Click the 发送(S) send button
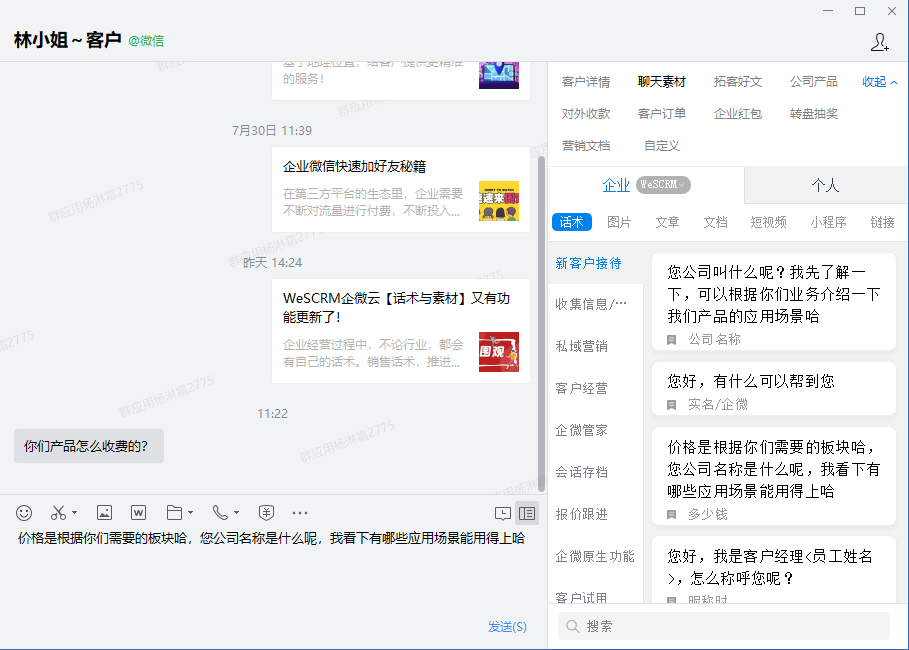Viewport: 909px width, 650px height. coord(507,627)
